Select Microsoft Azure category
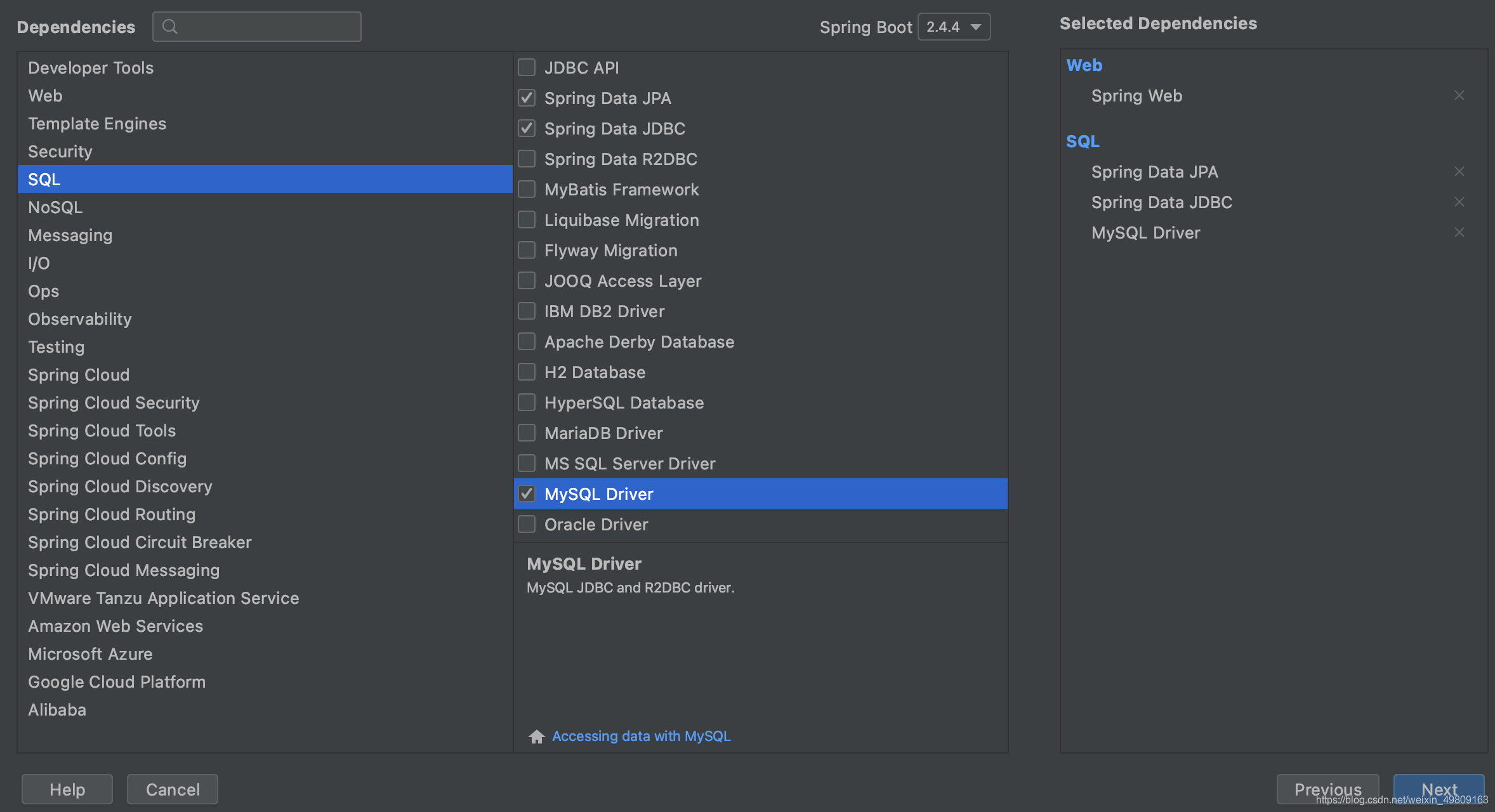This screenshot has height=812, width=1495. point(265,653)
